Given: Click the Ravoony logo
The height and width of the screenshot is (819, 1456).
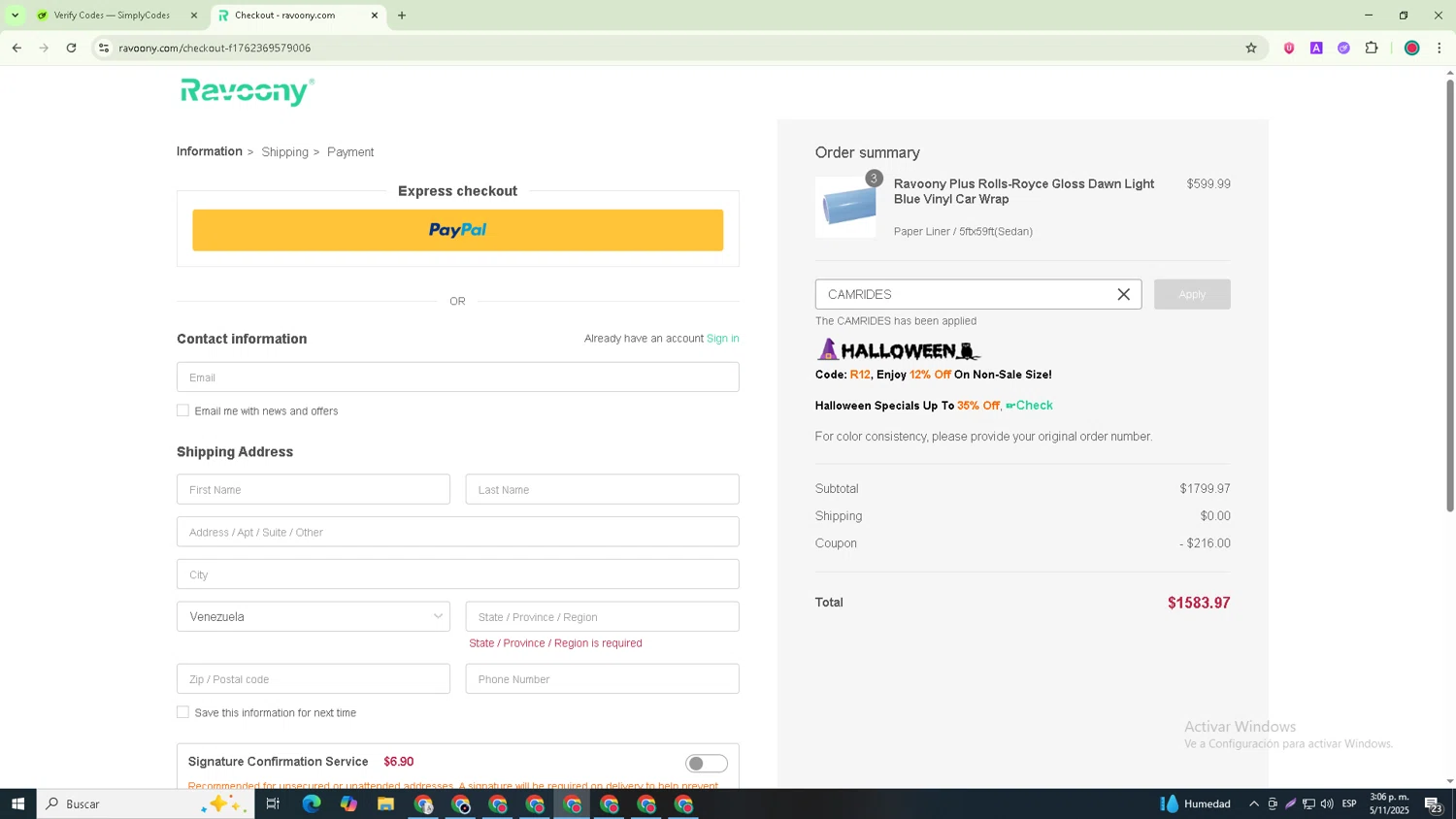Looking at the screenshot, I should coord(247,91).
